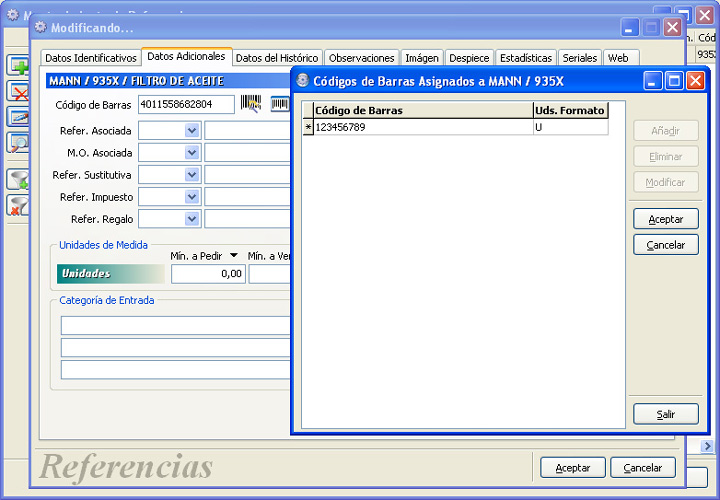Click the edit record pencil icon
The image size is (720, 500).
[18, 117]
